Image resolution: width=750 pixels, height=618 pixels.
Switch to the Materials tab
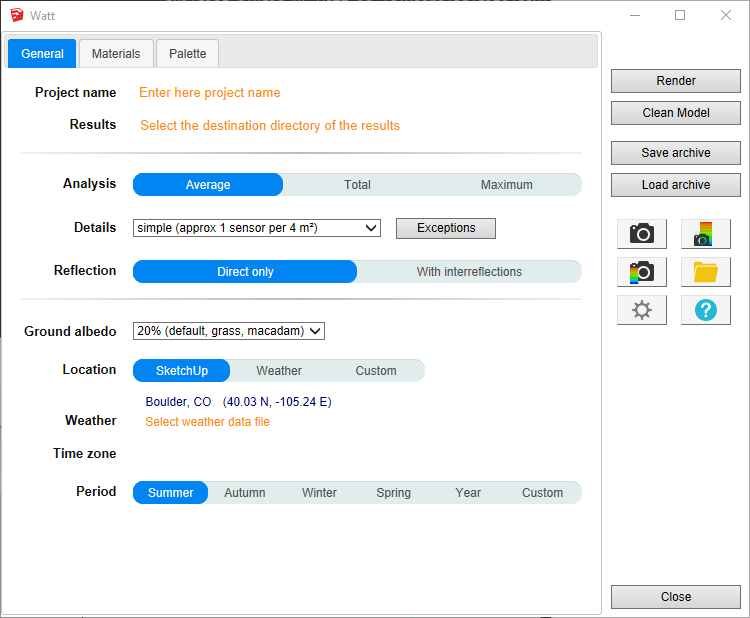pyautogui.click(x=116, y=54)
